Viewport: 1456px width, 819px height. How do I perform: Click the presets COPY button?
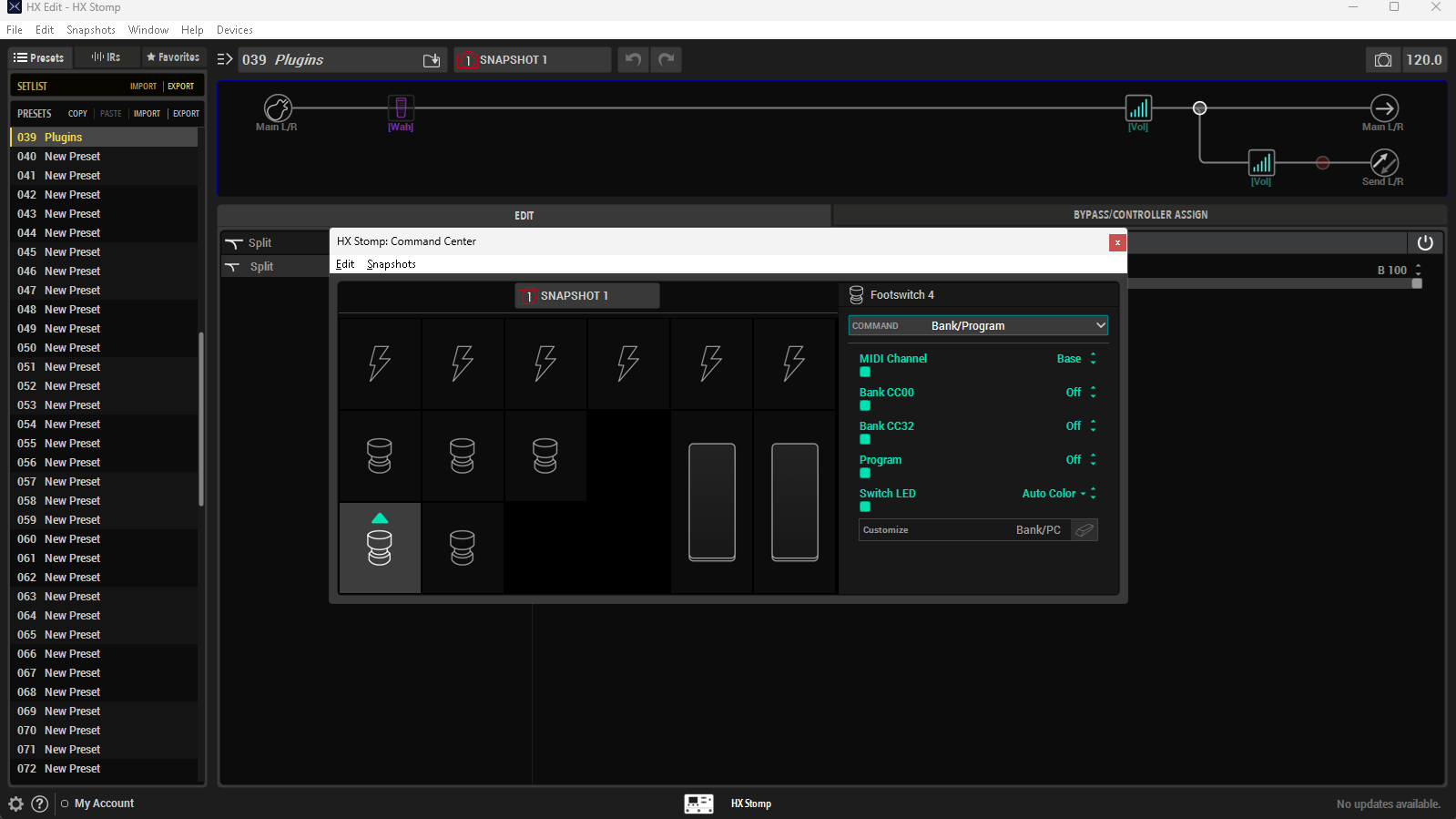pyautogui.click(x=77, y=114)
